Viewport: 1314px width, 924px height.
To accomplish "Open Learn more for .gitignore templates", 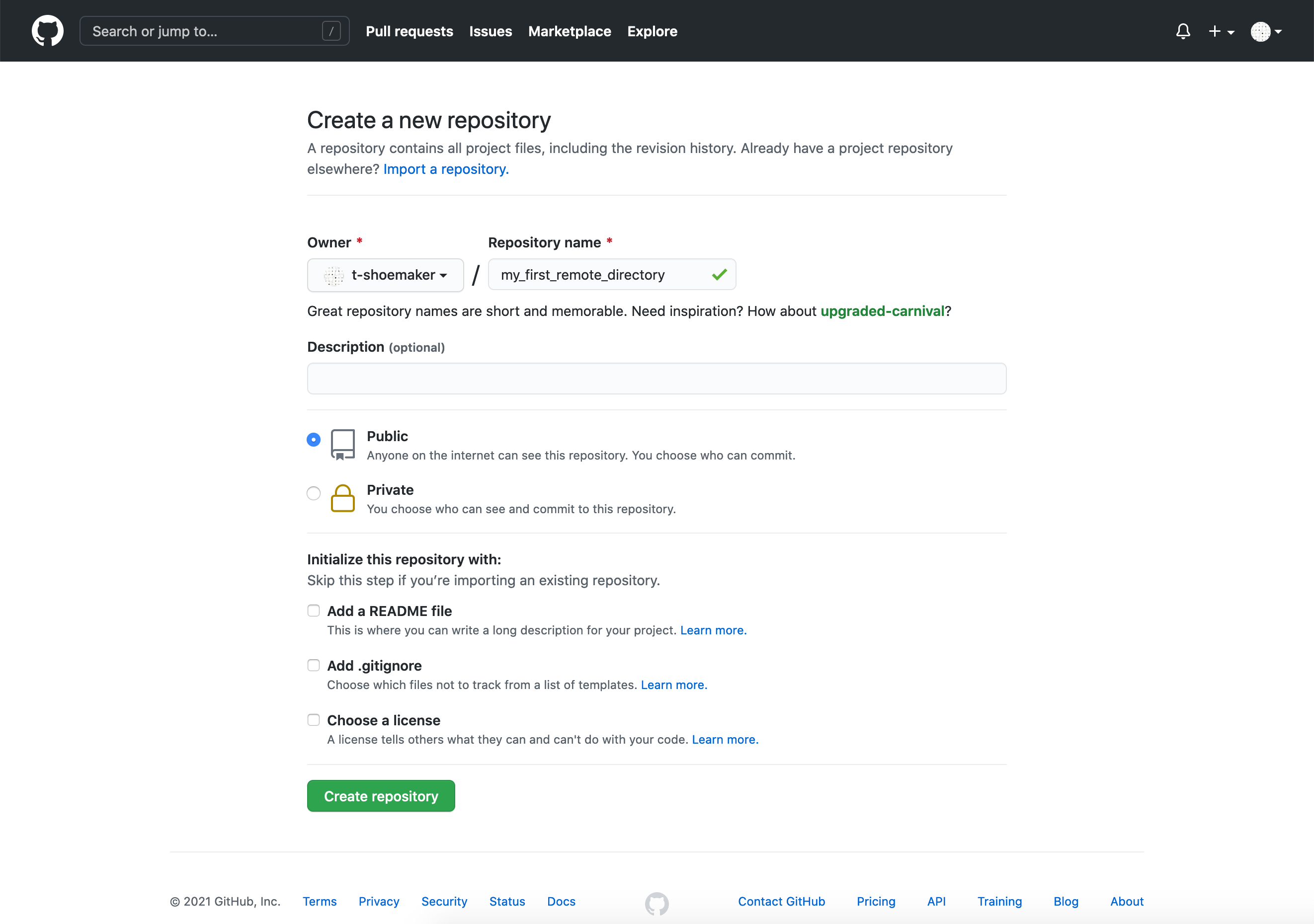I will [x=673, y=685].
